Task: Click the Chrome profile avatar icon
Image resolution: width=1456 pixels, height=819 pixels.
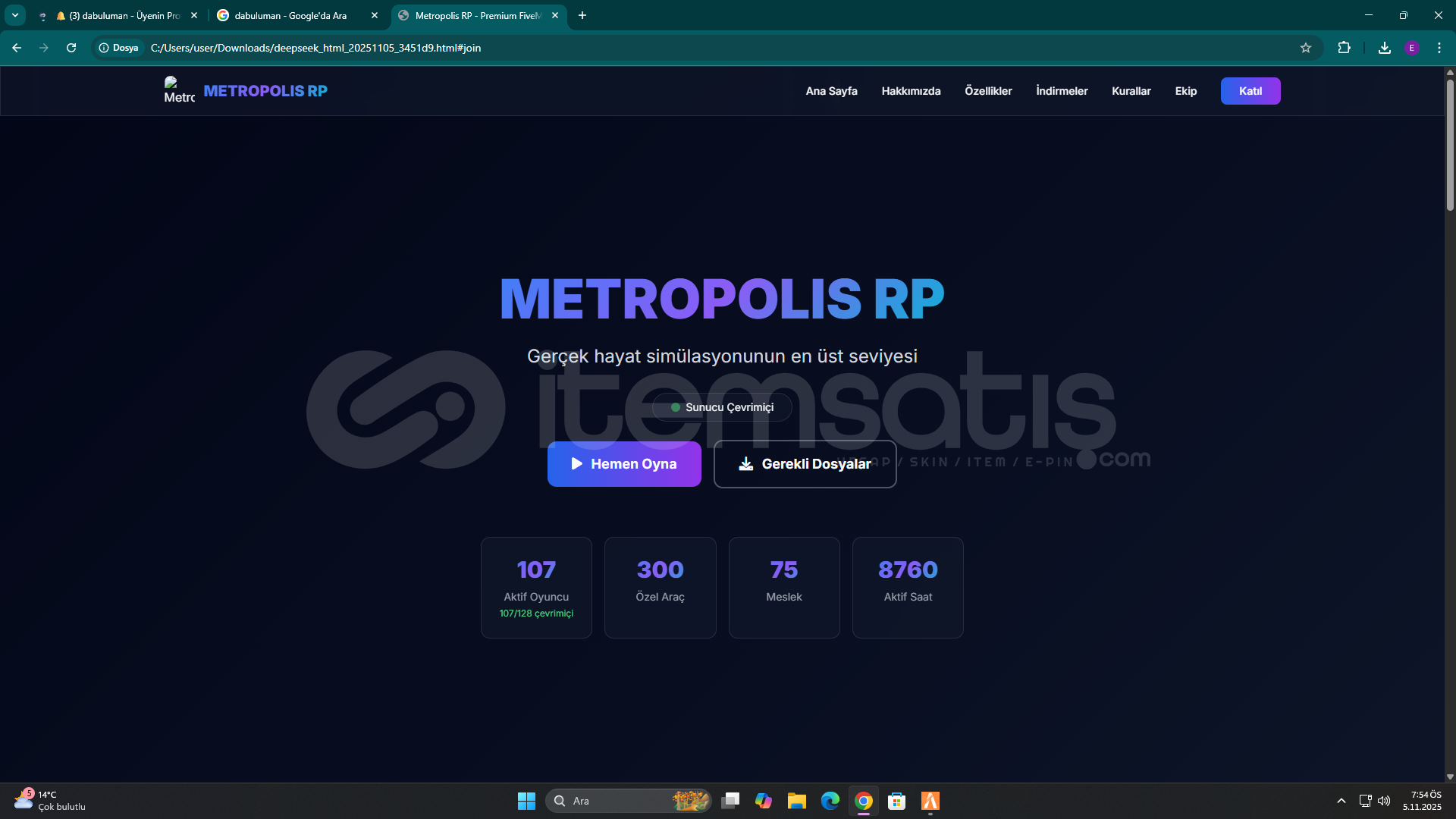Action: pos(1411,48)
